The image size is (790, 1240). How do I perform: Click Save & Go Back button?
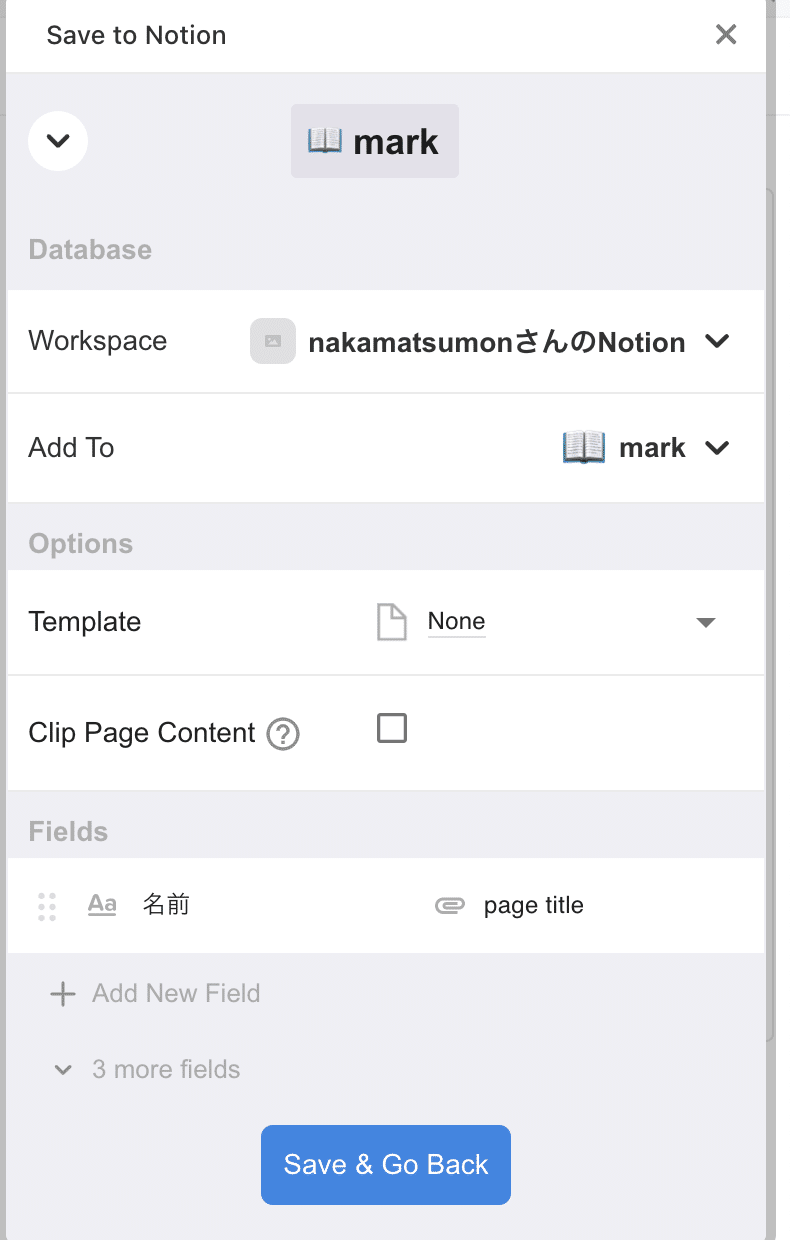(x=386, y=1165)
